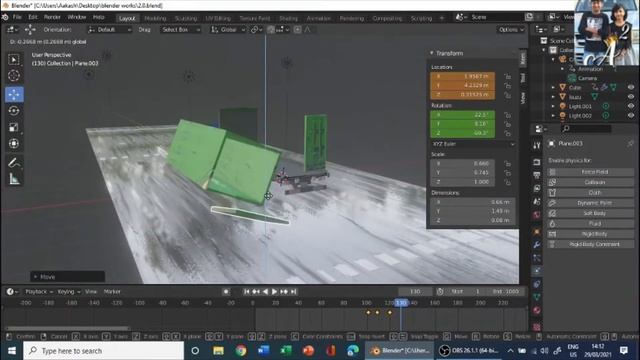Enable Force Field physics
The height and width of the screenshot is (360, 640).
[x=591, y=172]
